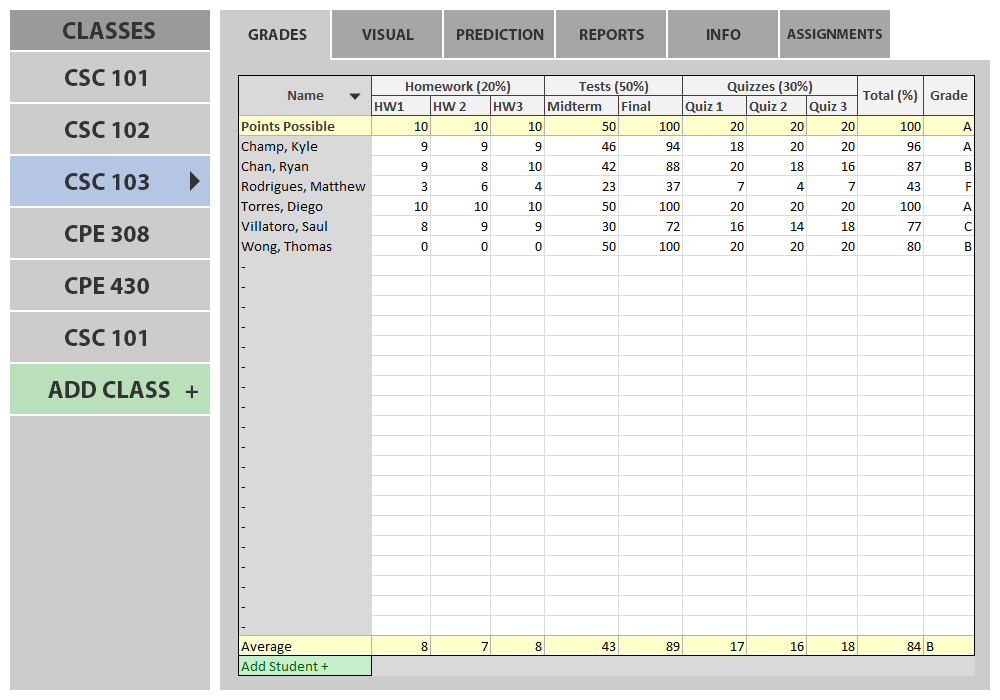Open the CPE 308 class
1000x700 pixels.
[x=108, y=234]
